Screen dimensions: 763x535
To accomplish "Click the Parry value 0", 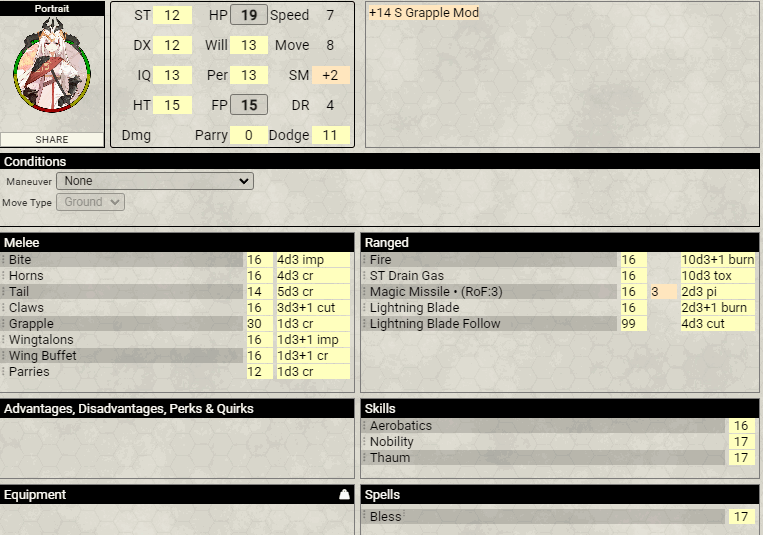I will pos(249,135).
